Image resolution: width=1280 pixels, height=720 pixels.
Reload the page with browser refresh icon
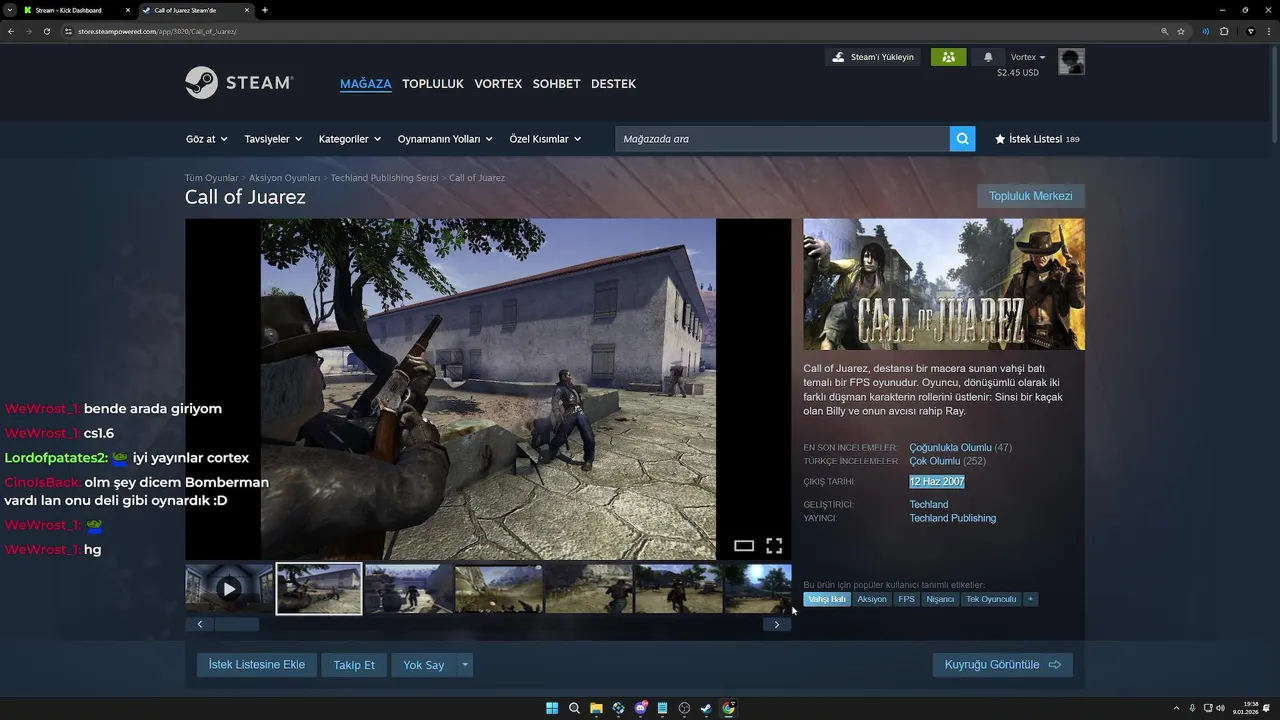(46, 31)
